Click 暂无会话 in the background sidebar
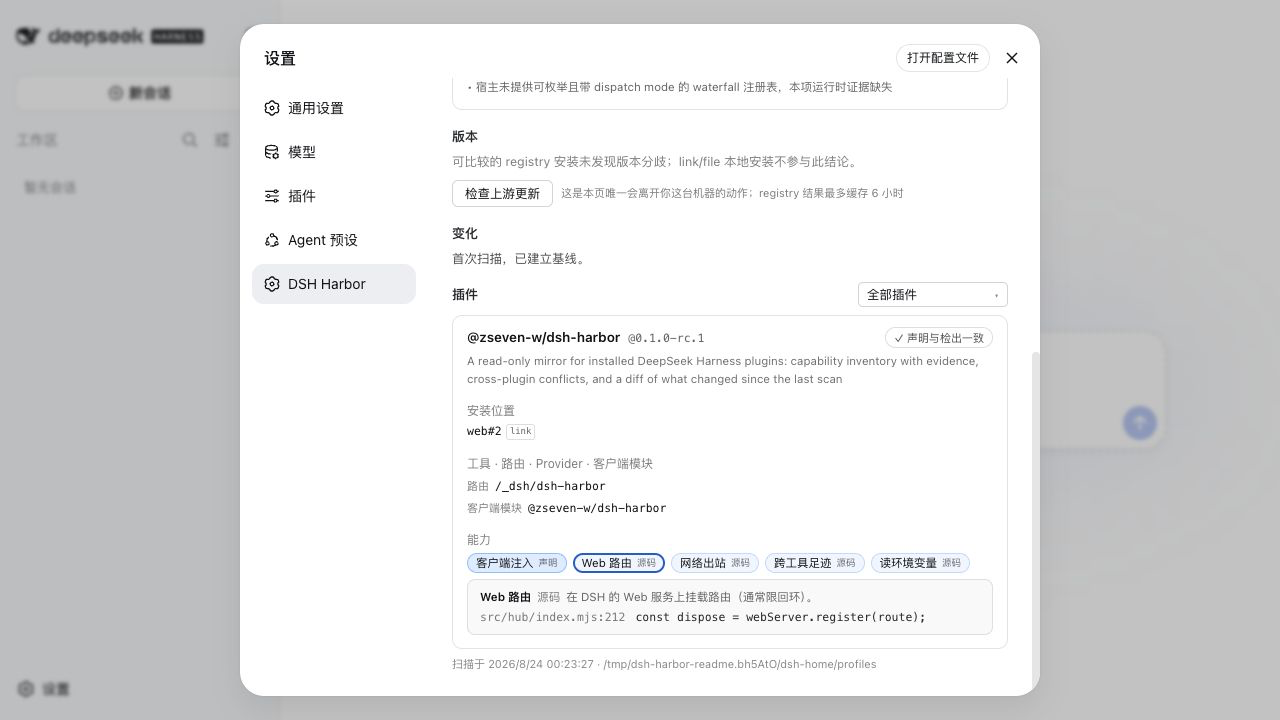This screenshot has height=720, width=1280. click(50, 187)
